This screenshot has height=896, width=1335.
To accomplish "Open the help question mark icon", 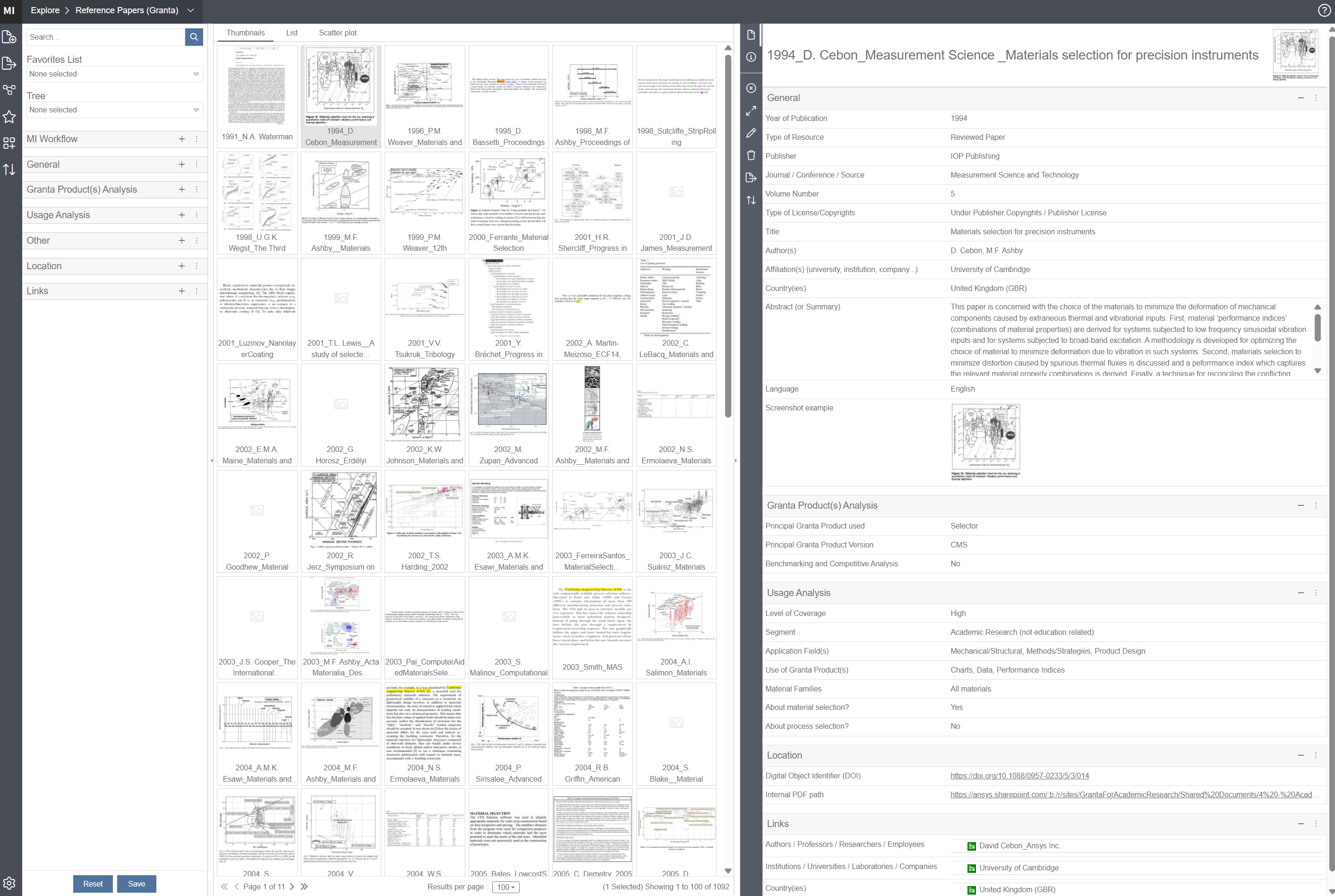I will [x=1324, y=10].
